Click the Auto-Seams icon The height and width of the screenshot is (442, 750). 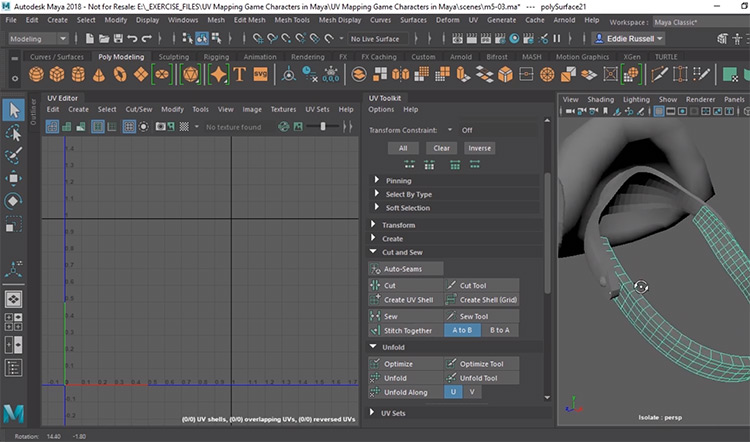pyautogui.click(x=375, y=269)
